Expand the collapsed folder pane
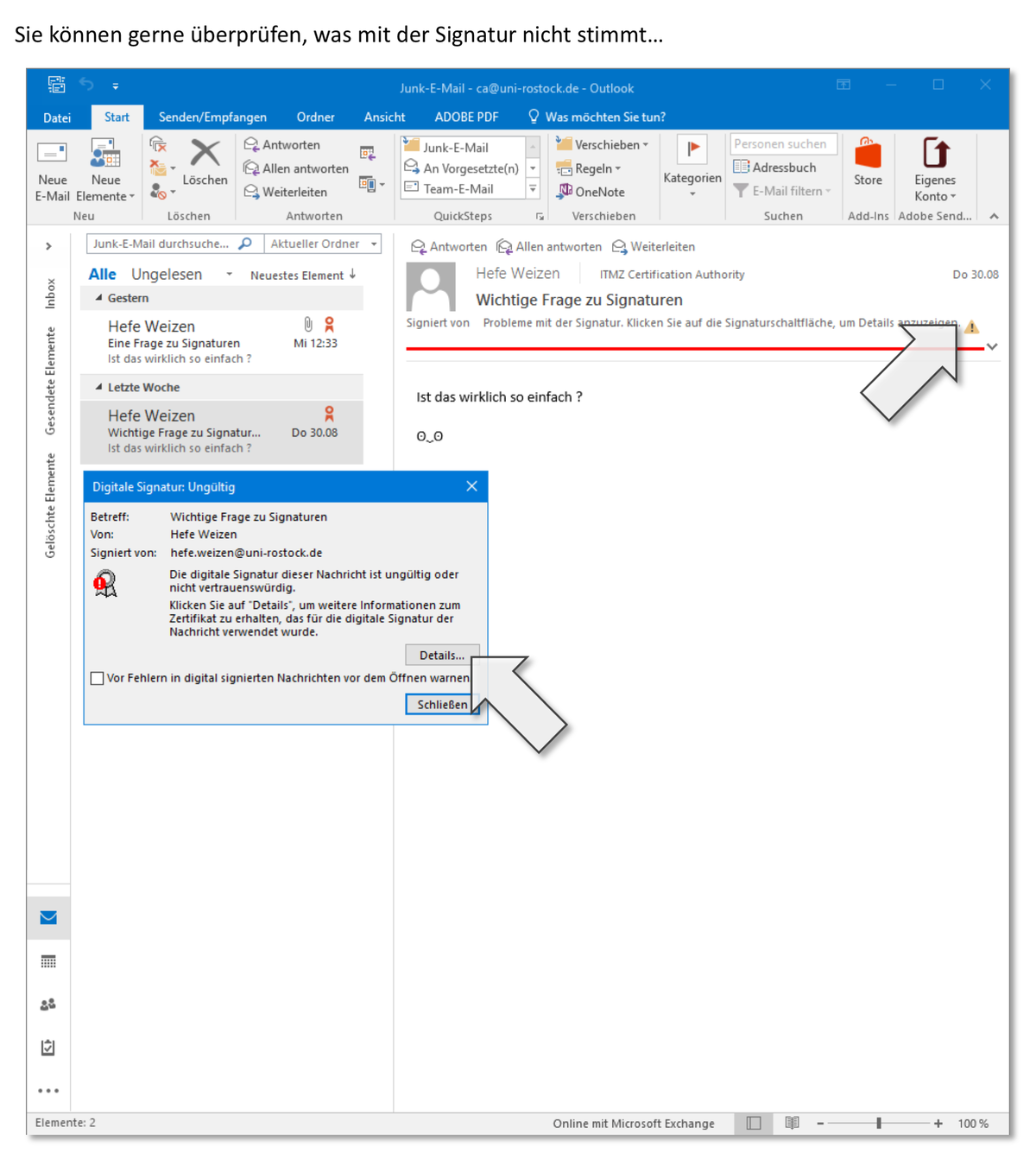Screen dimensions: 1036x1153 pos(49,246)
